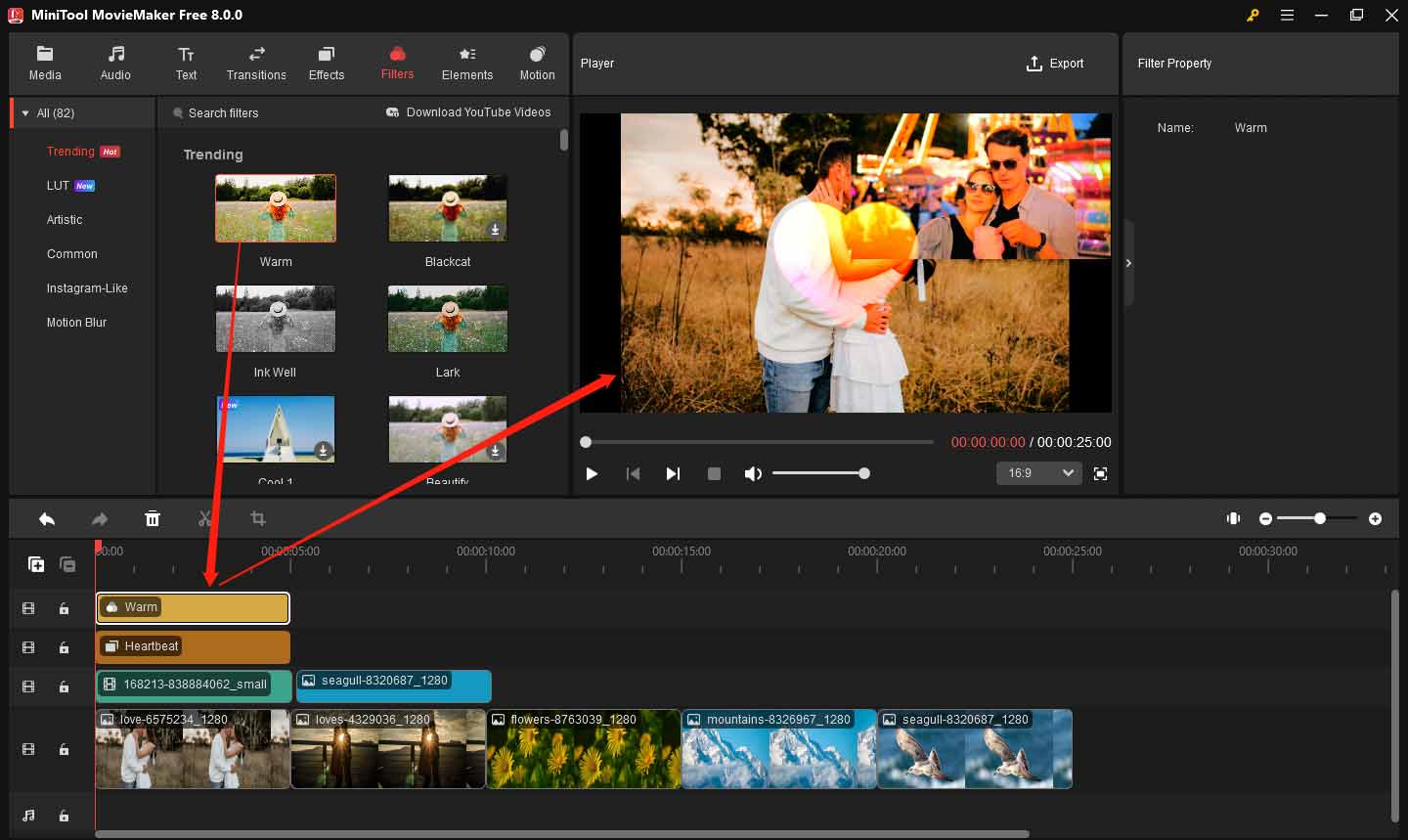This screenshot has height=840, width=1408.
Task: Add a new track
Action: point(36,564)
